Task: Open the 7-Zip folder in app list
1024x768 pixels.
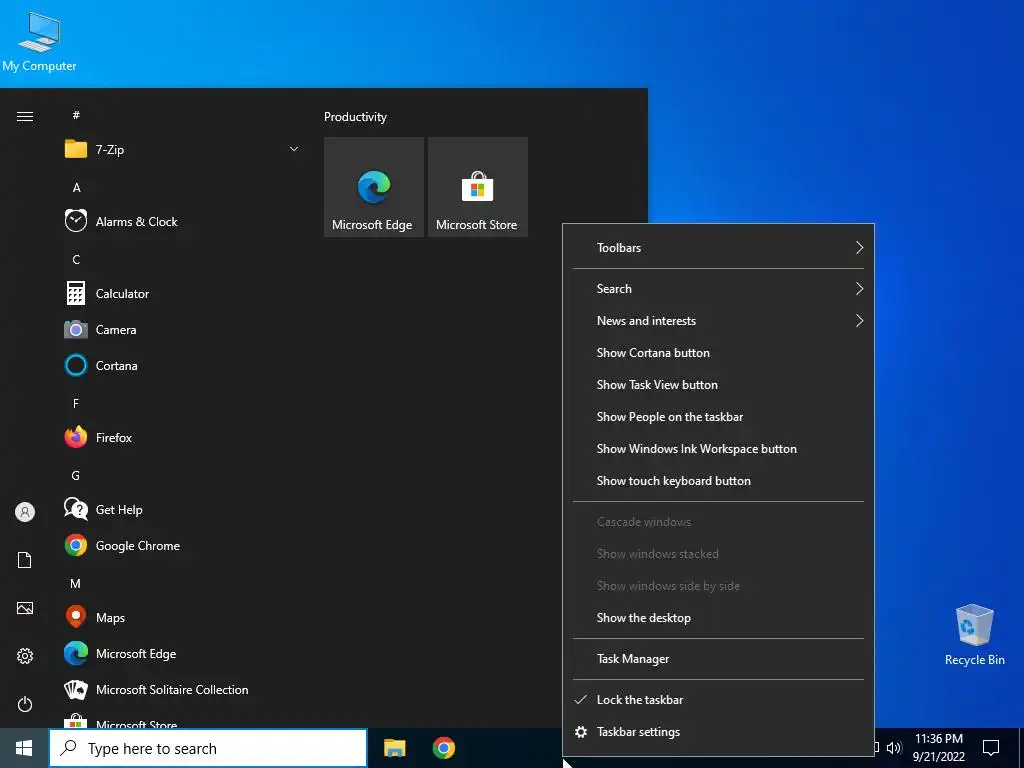Action: pyautogui.click(x=182, y=150)
